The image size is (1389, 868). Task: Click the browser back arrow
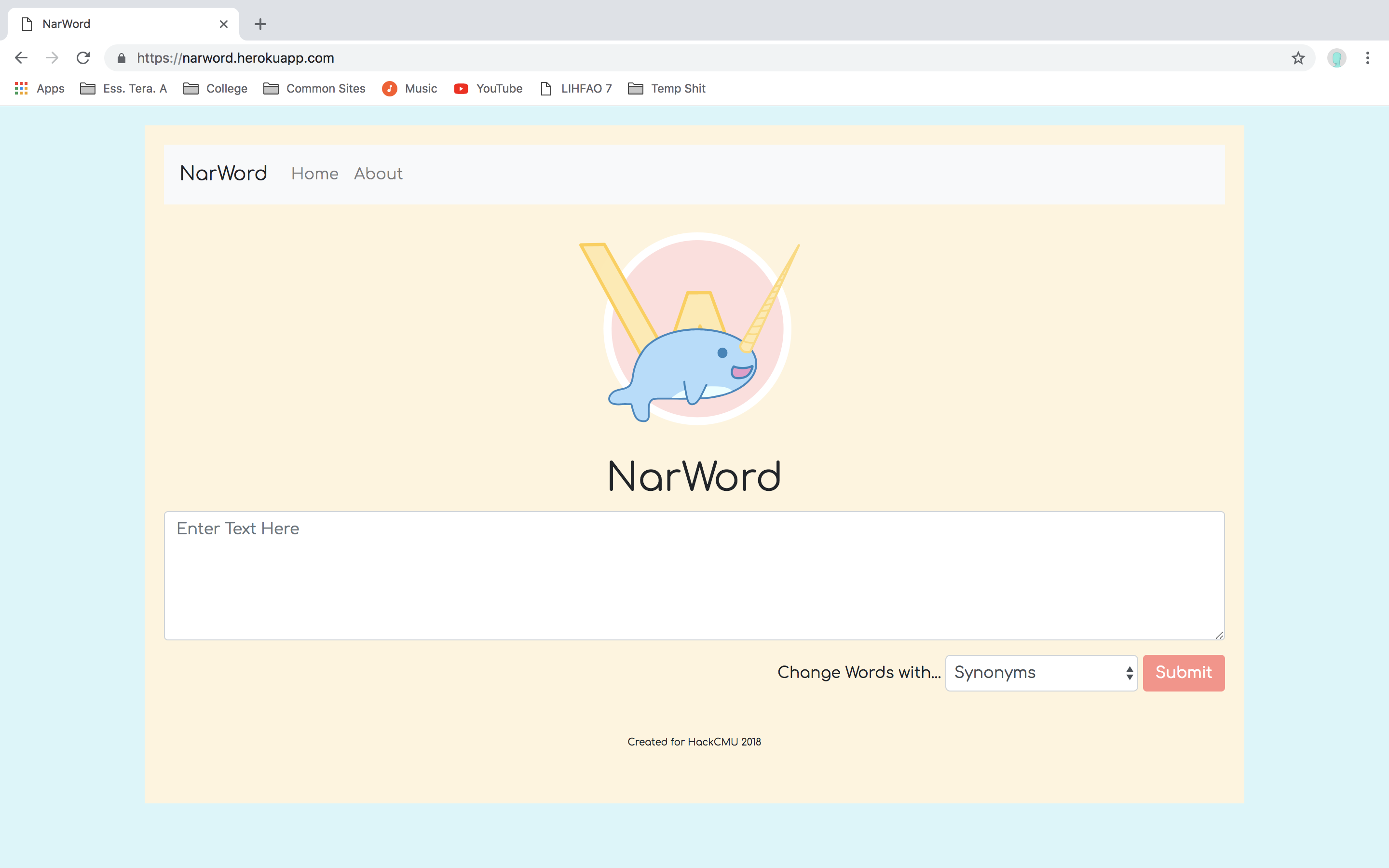(21, 58)
